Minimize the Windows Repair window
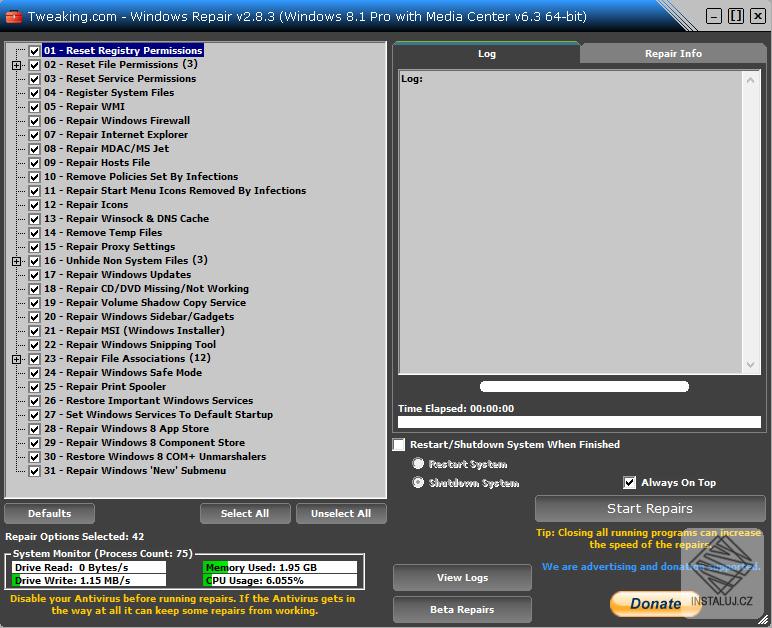 (x=713, y=16)
